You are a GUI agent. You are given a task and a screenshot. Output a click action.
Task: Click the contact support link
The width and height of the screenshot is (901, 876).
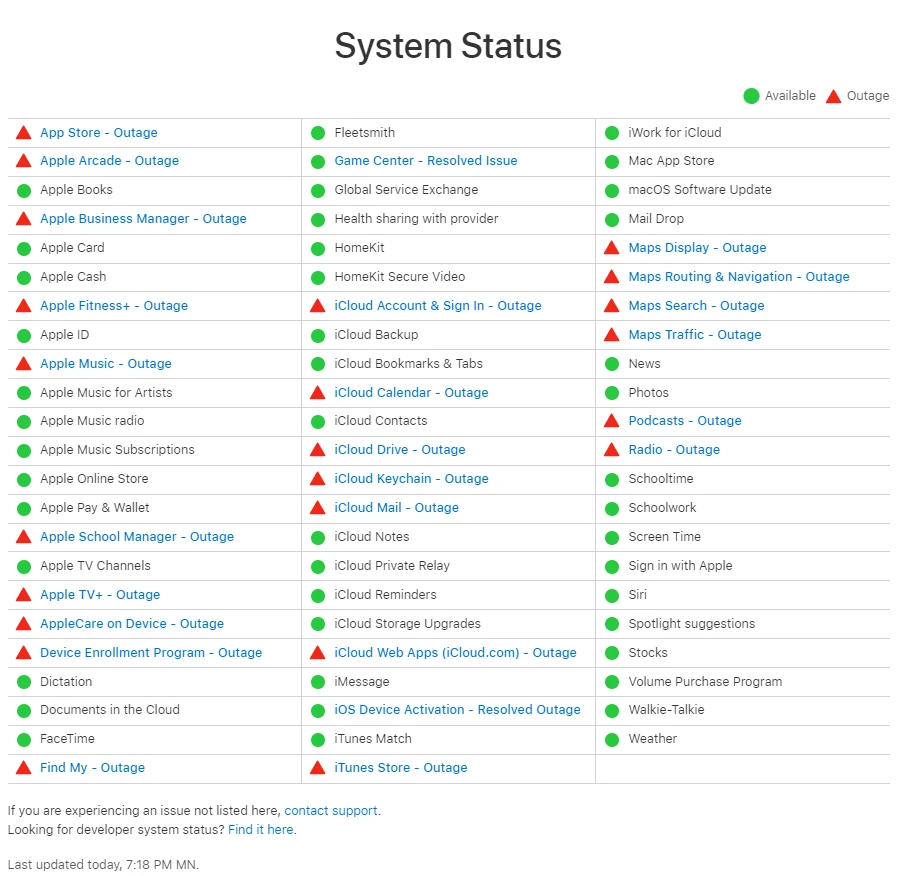click(x=331, y=811)
